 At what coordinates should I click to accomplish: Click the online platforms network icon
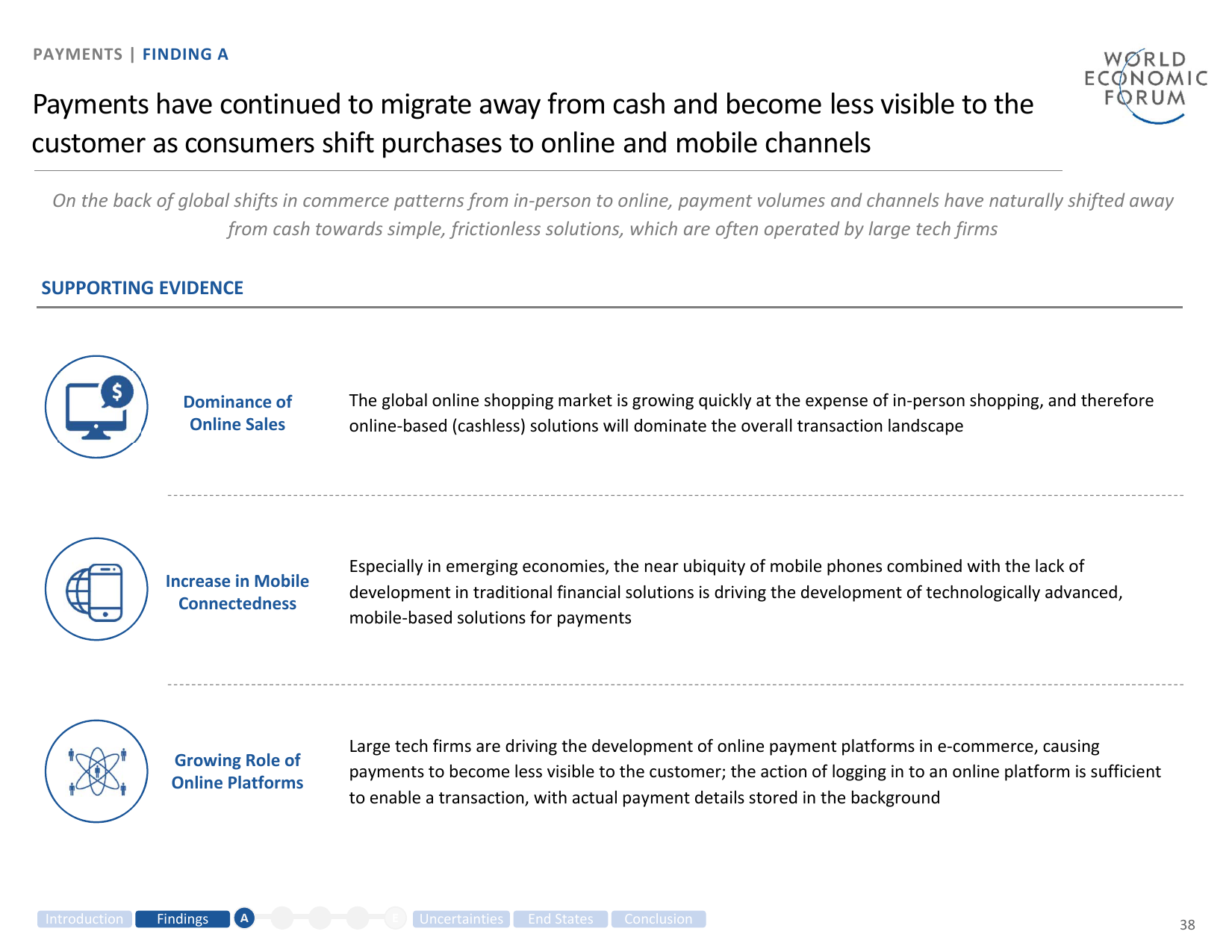[x=96, y=771]
